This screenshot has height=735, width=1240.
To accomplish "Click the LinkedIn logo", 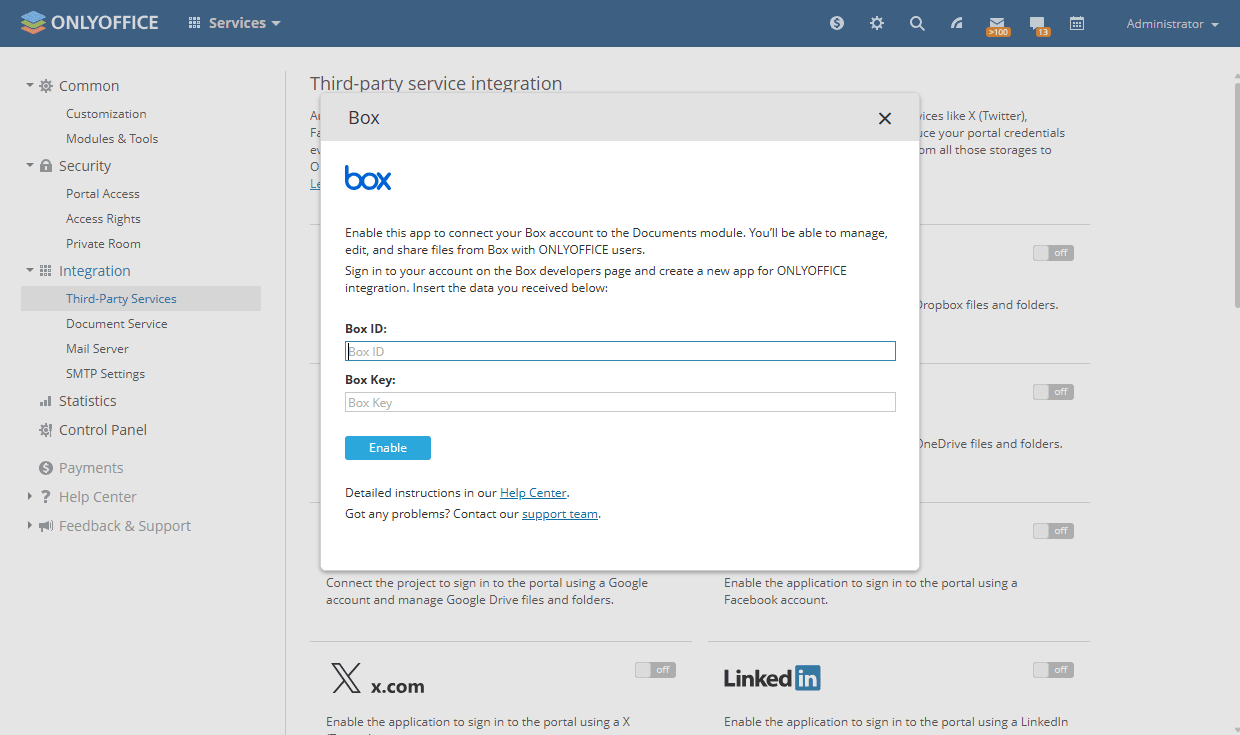I will coord(772,678).
